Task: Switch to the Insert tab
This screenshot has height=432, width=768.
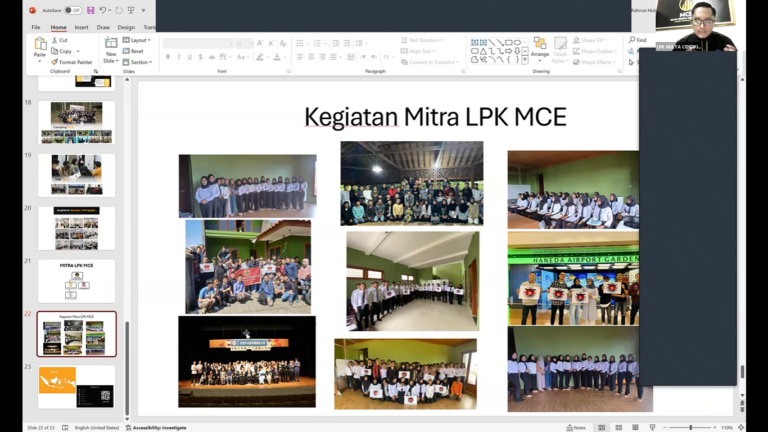Action: 81,27
